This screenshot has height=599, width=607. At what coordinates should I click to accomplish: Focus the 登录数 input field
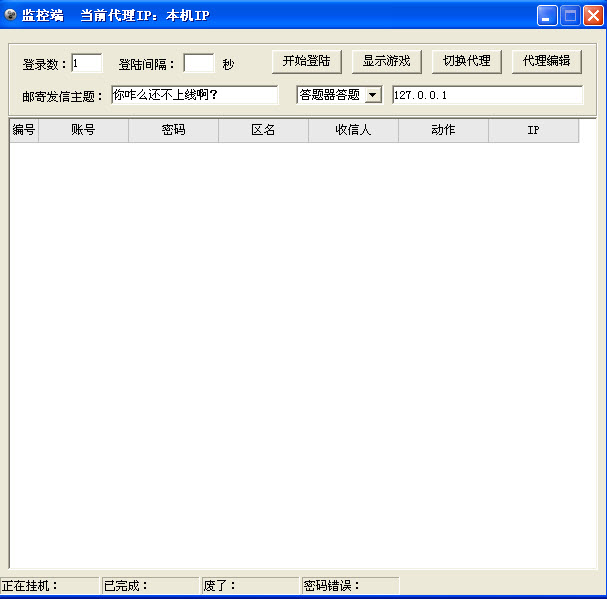87,63
